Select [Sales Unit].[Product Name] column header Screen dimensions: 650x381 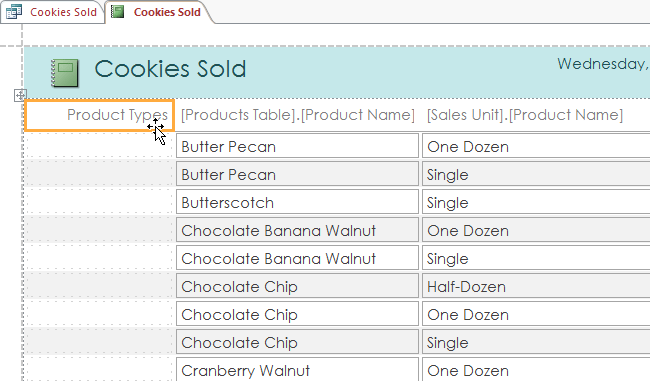pyautogui.click(x=525, y=115)
